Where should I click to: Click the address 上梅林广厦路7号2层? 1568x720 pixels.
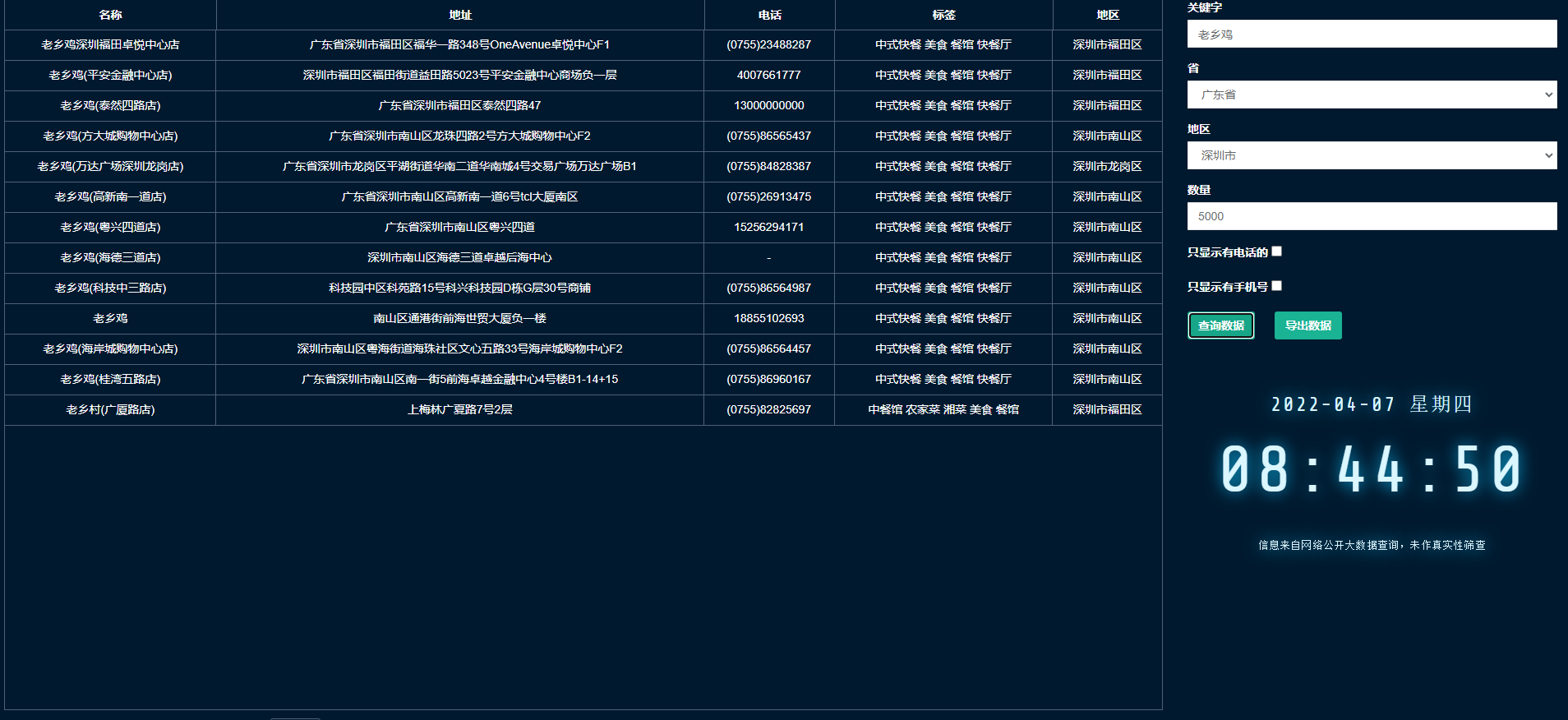[x=459, y=409]
